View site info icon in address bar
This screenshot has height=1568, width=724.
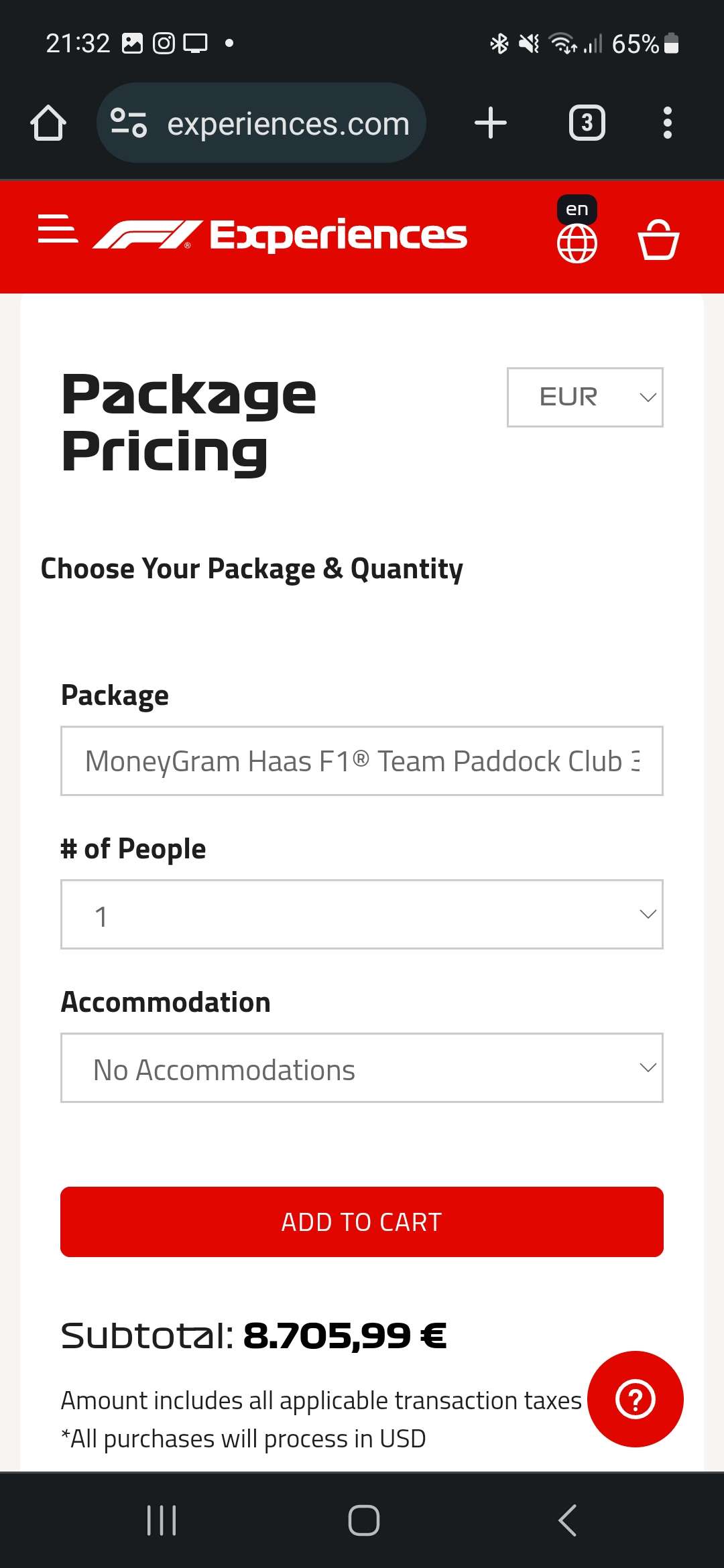(x=129, y=123)
